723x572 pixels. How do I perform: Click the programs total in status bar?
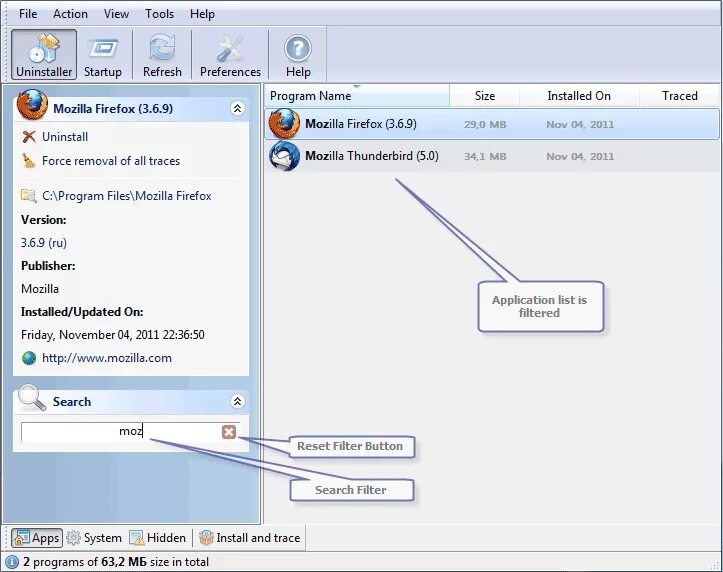pyautogui.click(x=116, y=562)
